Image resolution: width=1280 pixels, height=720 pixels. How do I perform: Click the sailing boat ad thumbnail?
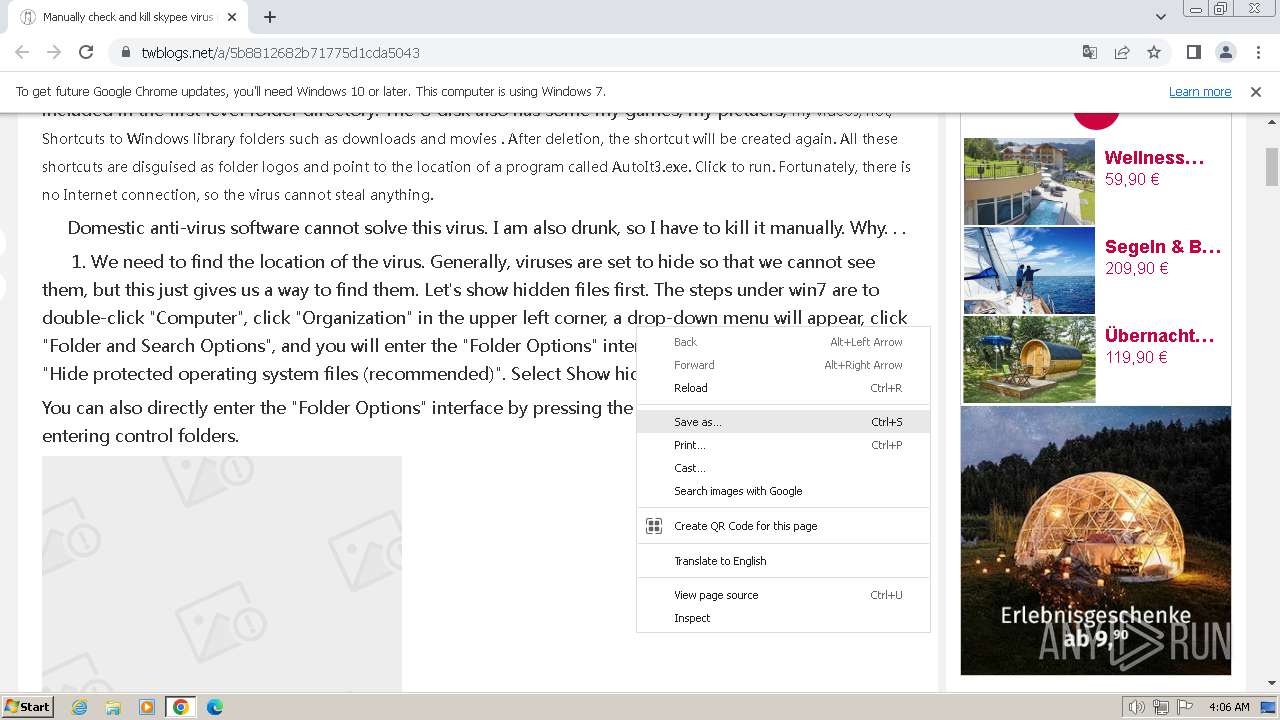coord(1029,270)
